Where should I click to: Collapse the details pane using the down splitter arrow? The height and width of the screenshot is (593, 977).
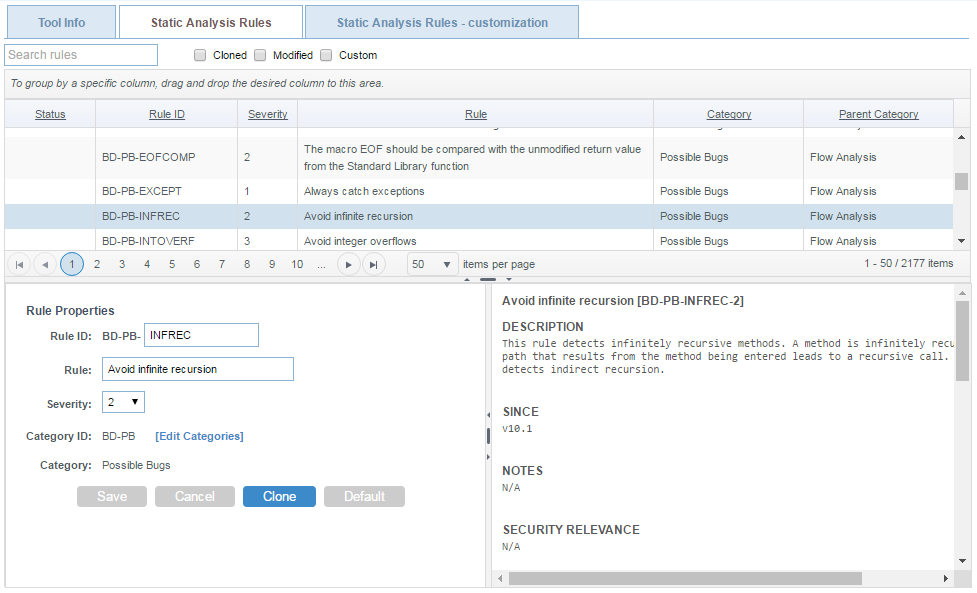point(509,280)
